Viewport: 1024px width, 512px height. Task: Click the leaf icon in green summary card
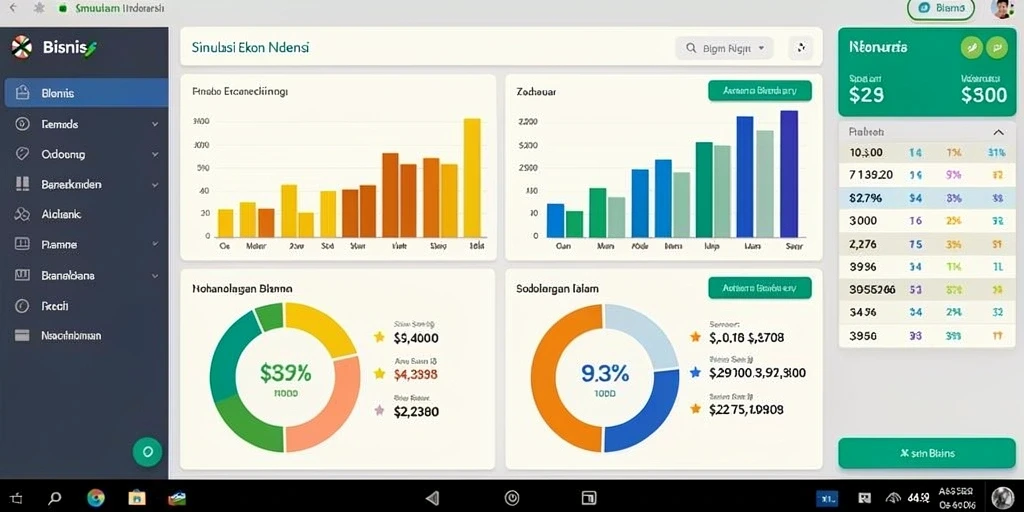pos(971,47)
